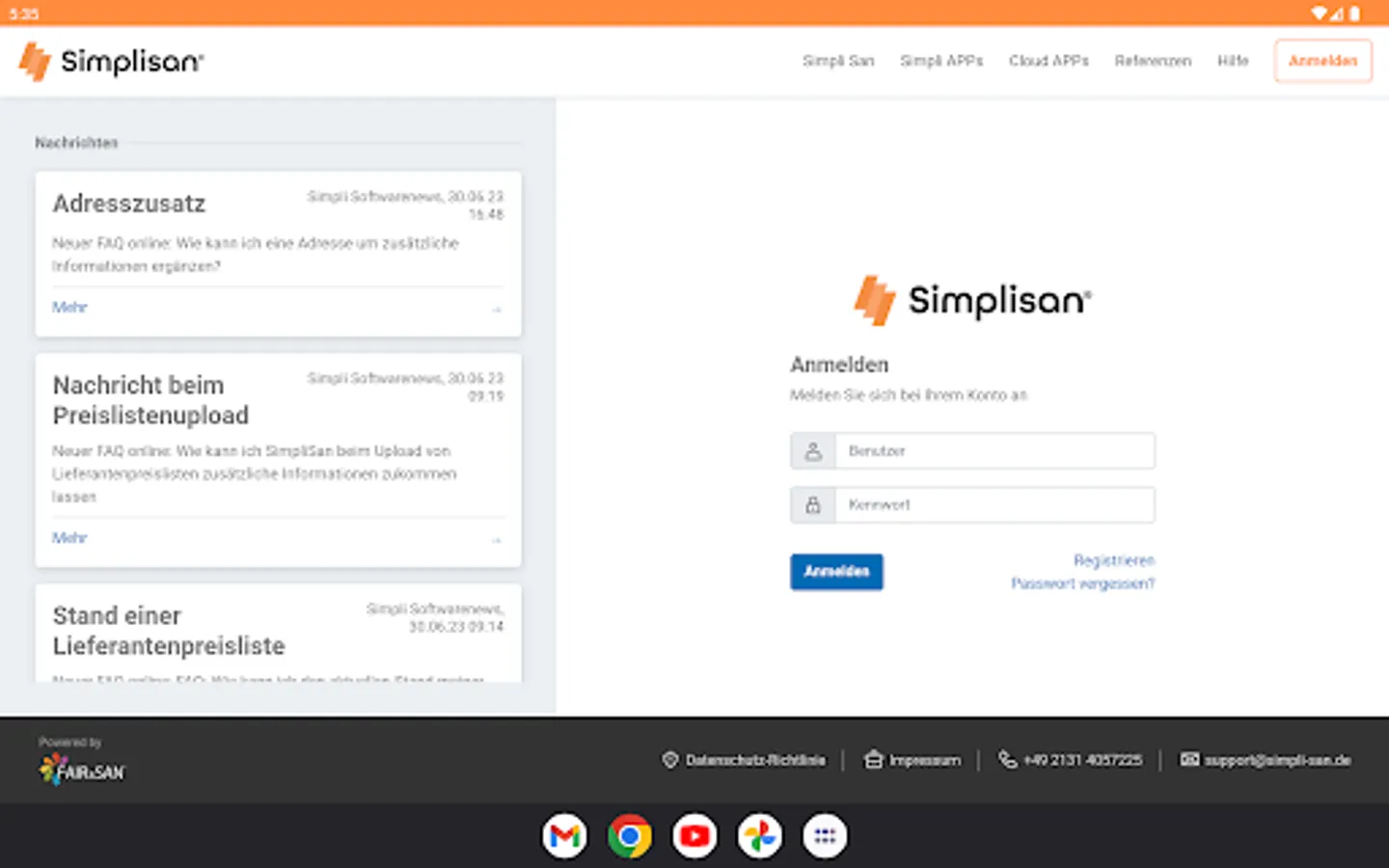This screenshot has height=868, width=1389.
Task: Click the blue Anmelden login button
Action: pyautogui.click(x=836, y=572)
